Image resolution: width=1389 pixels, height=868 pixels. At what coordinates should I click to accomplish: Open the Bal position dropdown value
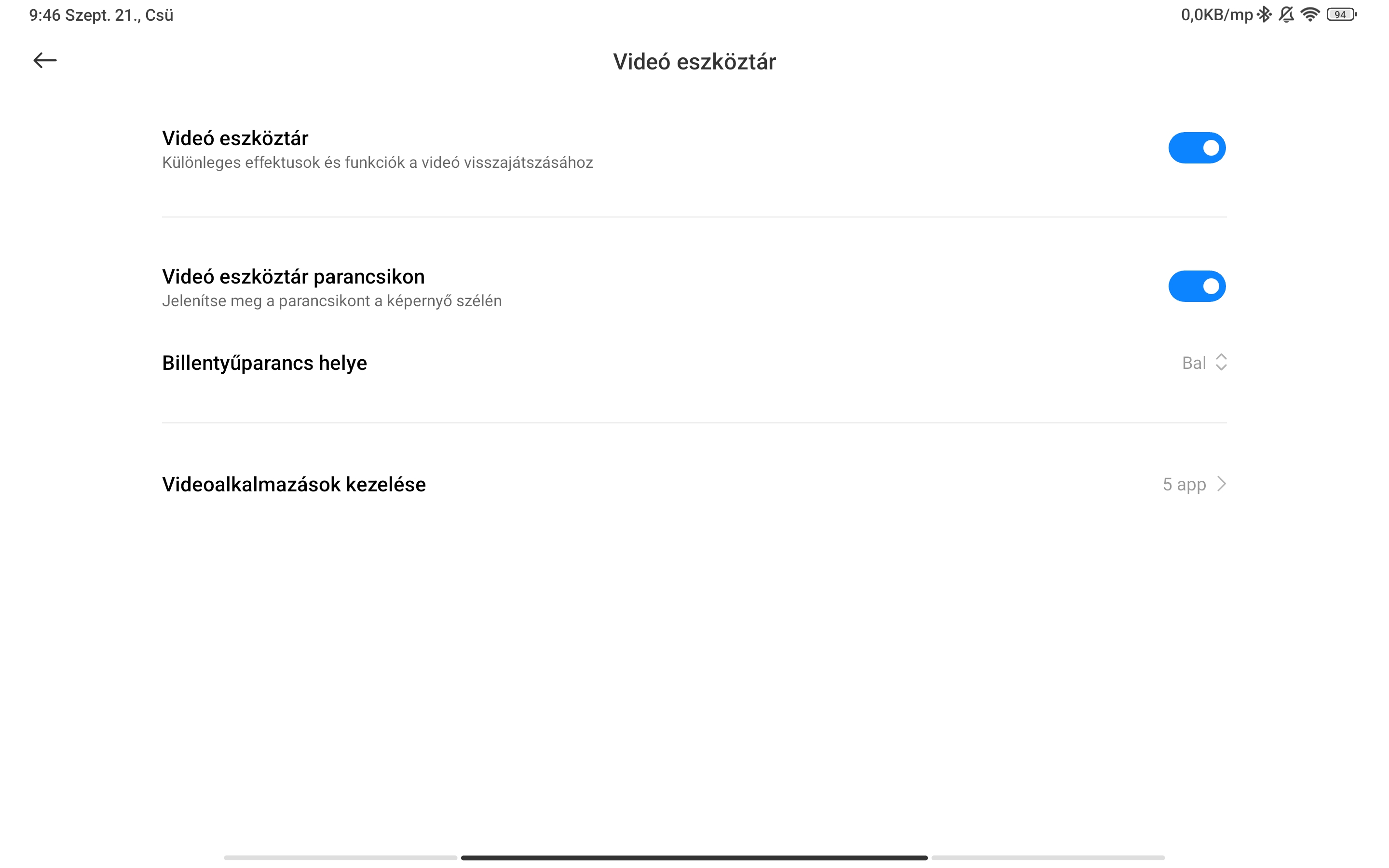tap(1194, 363)
